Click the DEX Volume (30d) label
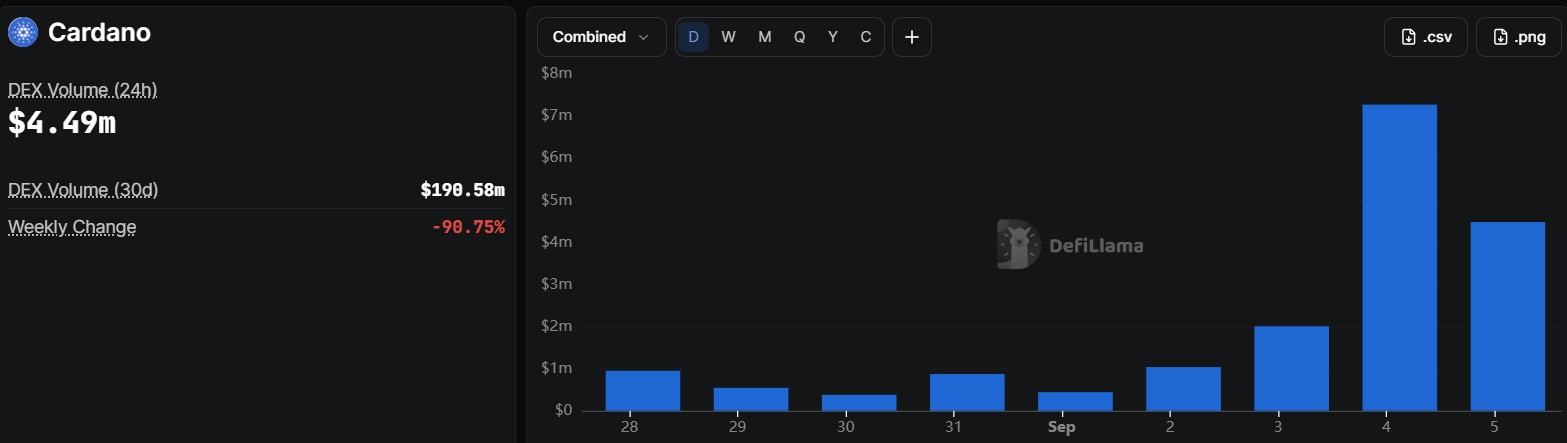Screen dimensions: 1567x443 coord(83,190)
